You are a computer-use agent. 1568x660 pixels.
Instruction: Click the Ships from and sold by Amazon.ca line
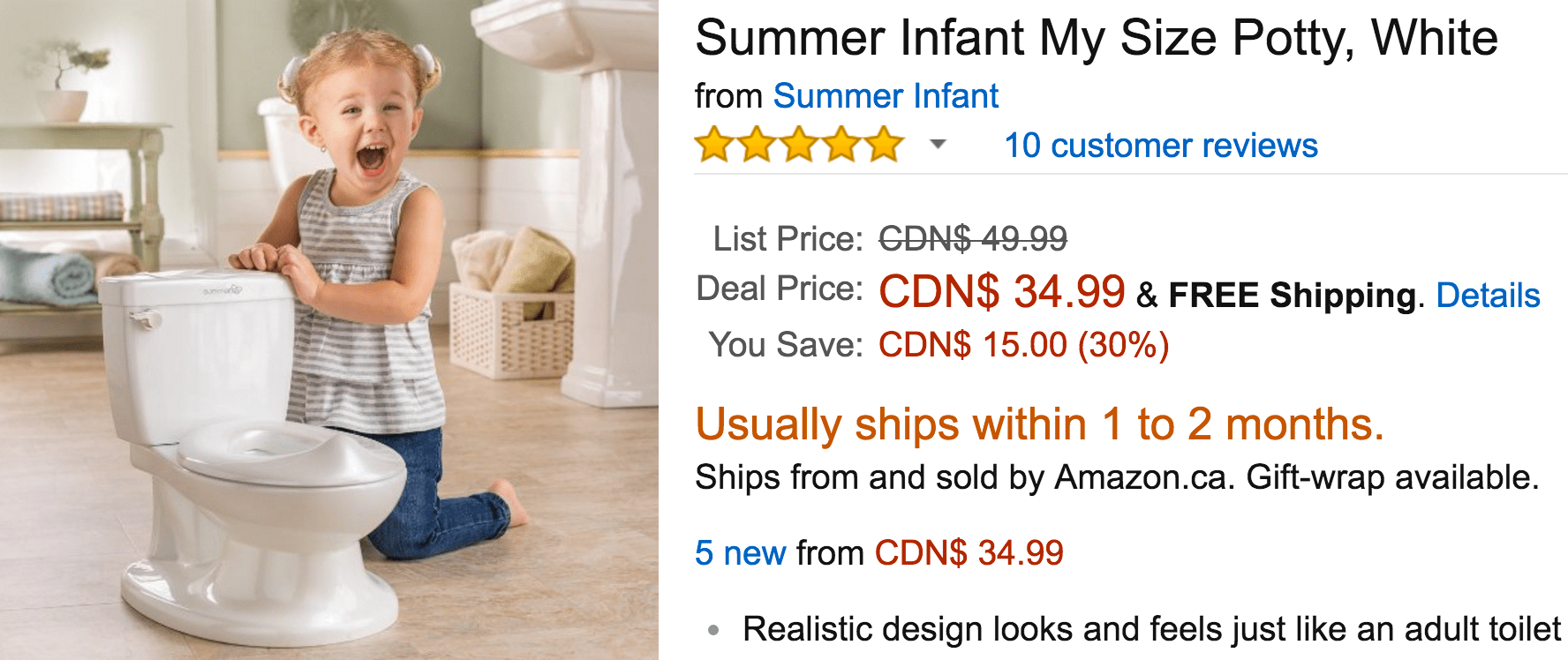[1117, 477]
